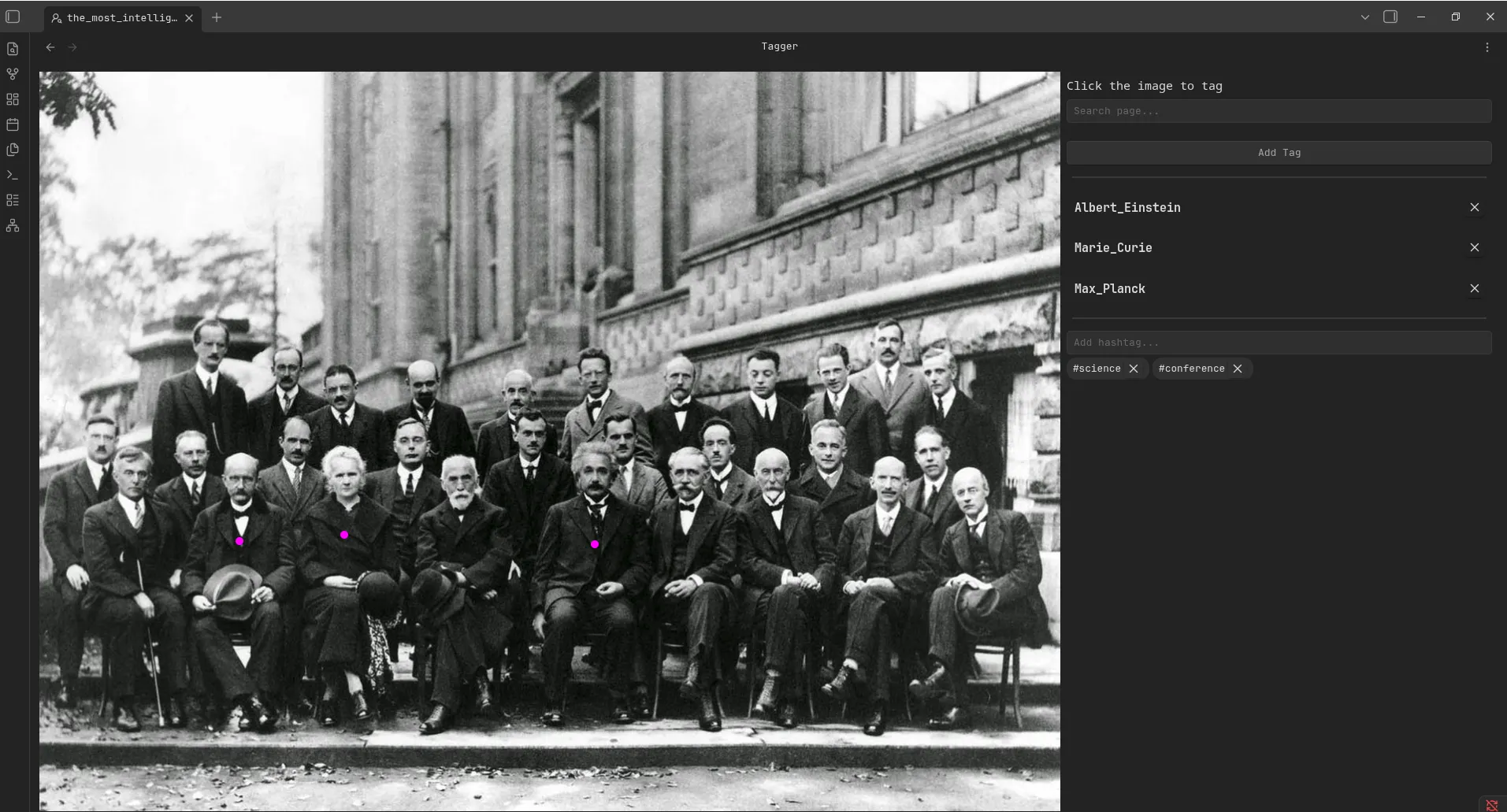Open the tab list dropdown chevron
This screenshot has width=1507, height=812.
coord(1365,17)
